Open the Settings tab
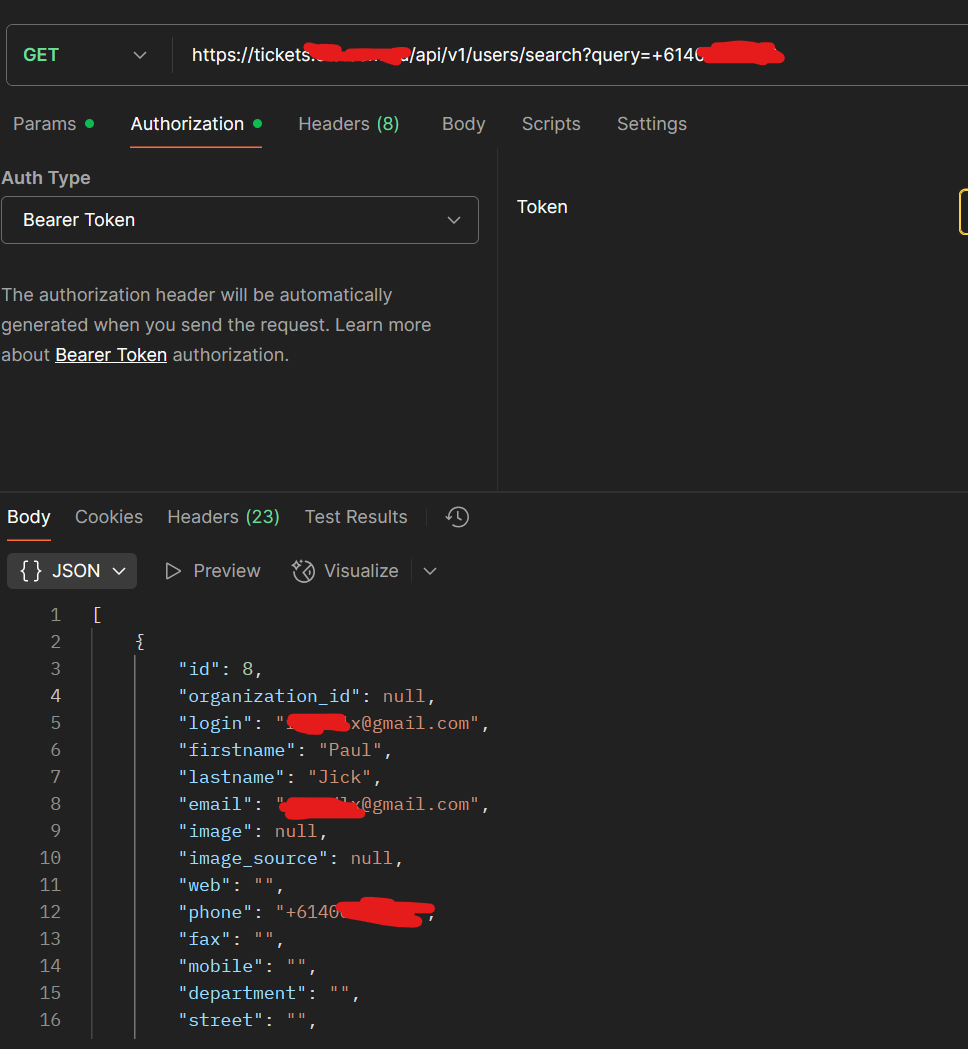This screenshot has width=968, height=1049. 652,124
